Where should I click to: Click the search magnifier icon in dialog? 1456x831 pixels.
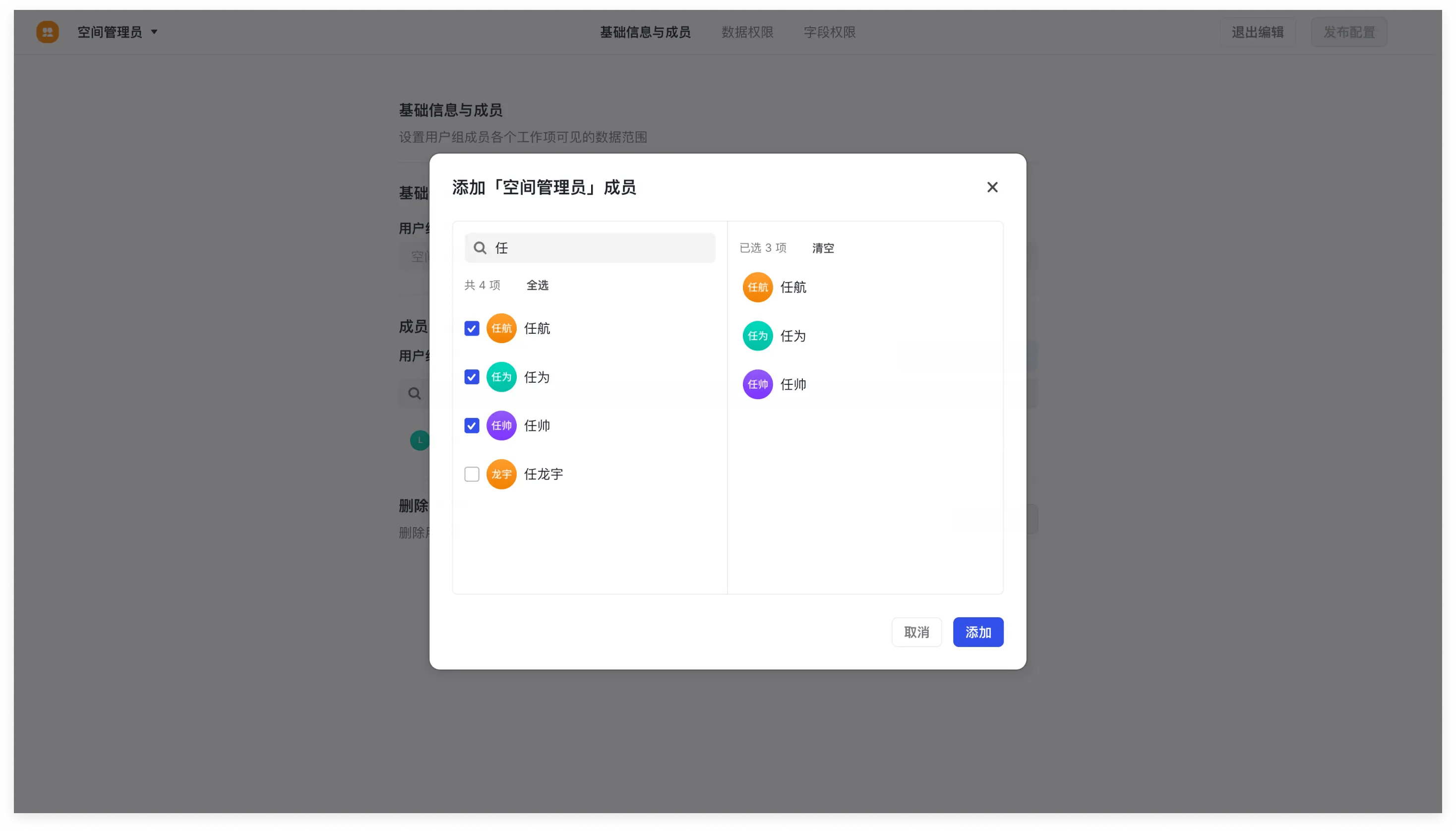click(480, 248)
